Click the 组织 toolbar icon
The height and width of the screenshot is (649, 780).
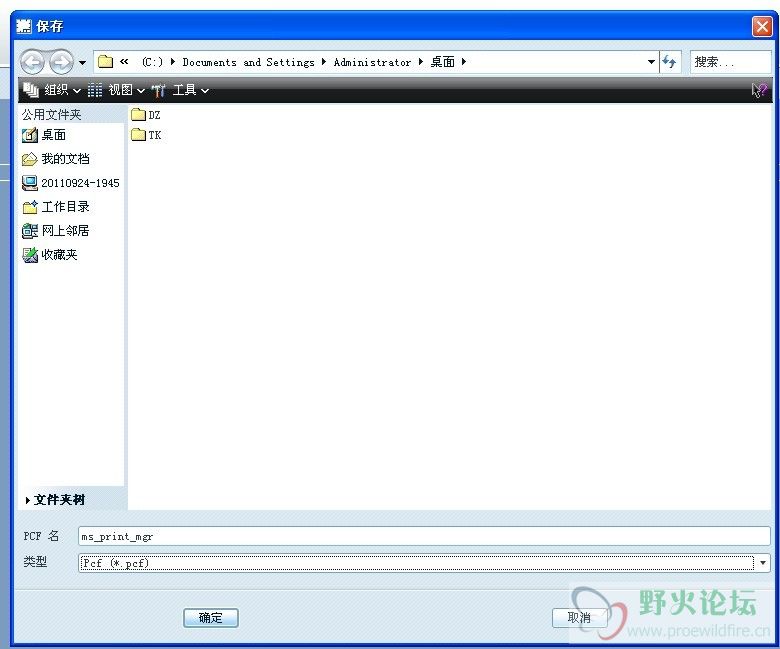coord(31,90)
